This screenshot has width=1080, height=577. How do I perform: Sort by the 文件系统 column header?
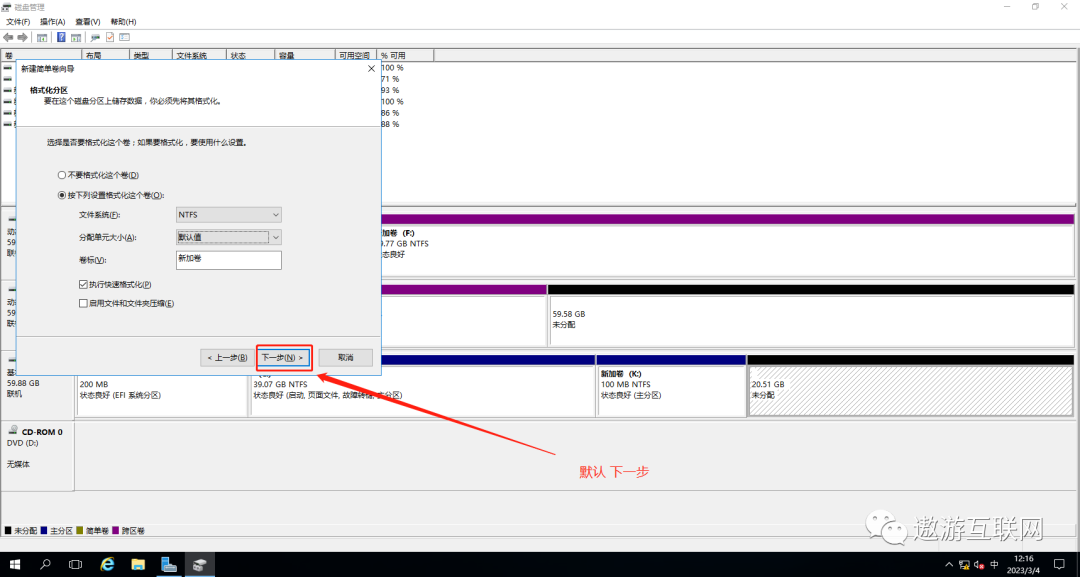pyautogui.click(x=200, y=55)
